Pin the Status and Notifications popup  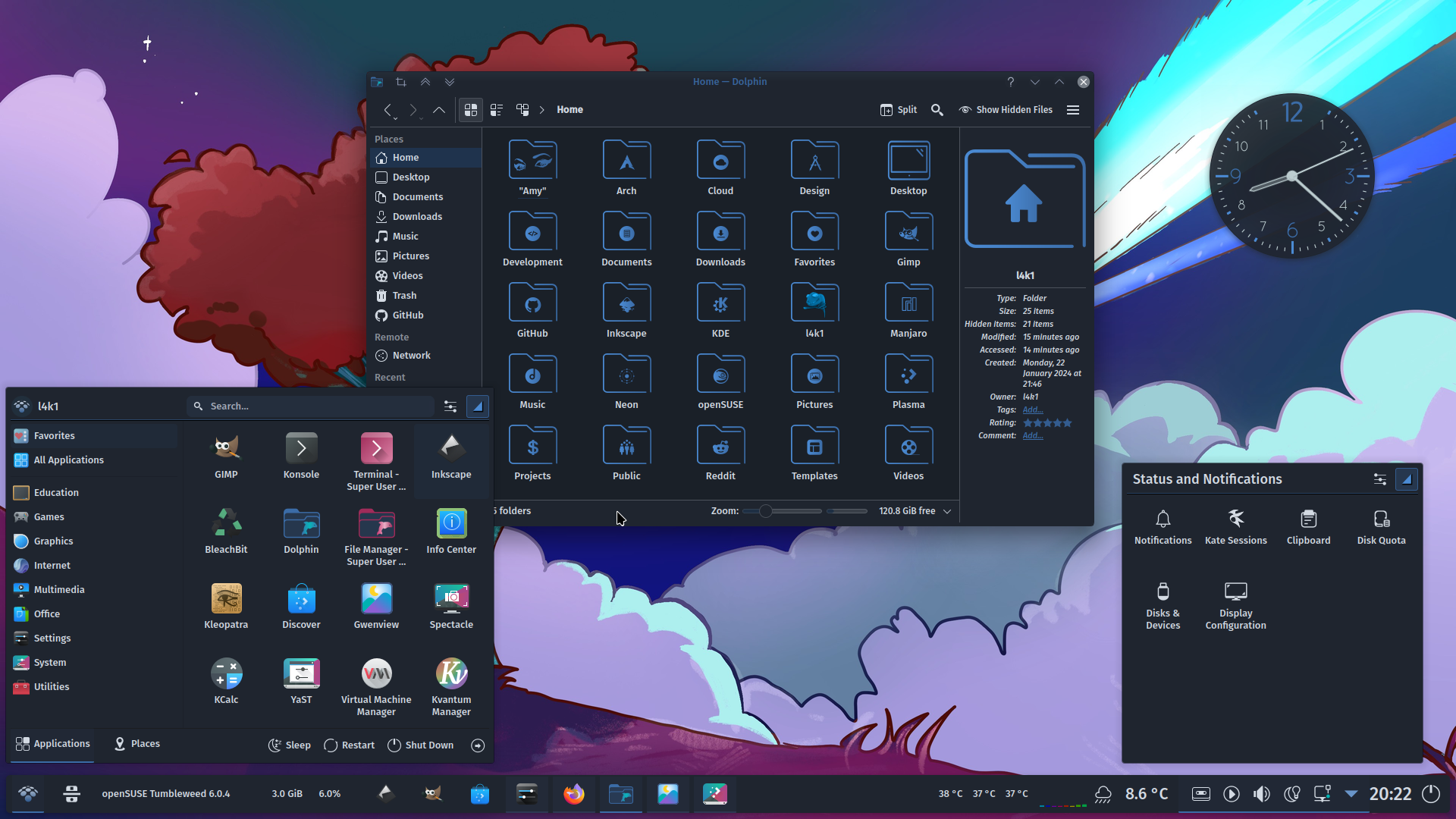click(x=1407, y=479)
